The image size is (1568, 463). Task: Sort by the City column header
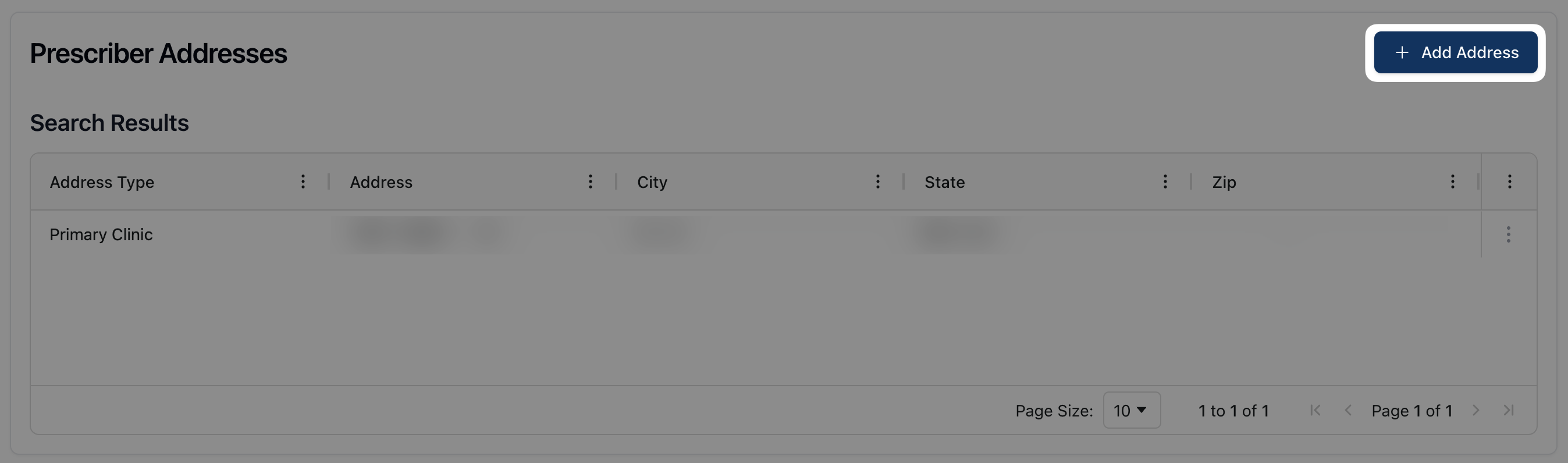[652, 182]
